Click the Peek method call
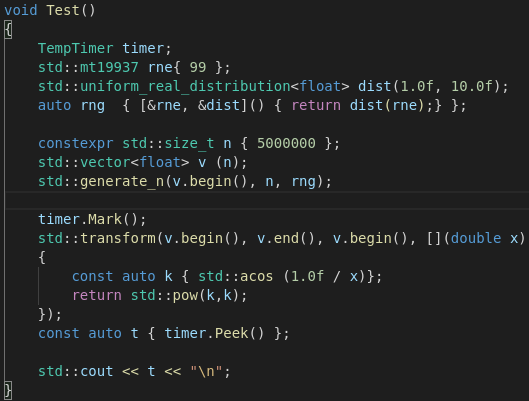Screen dimensions: 529x401 tap(231, 334)
